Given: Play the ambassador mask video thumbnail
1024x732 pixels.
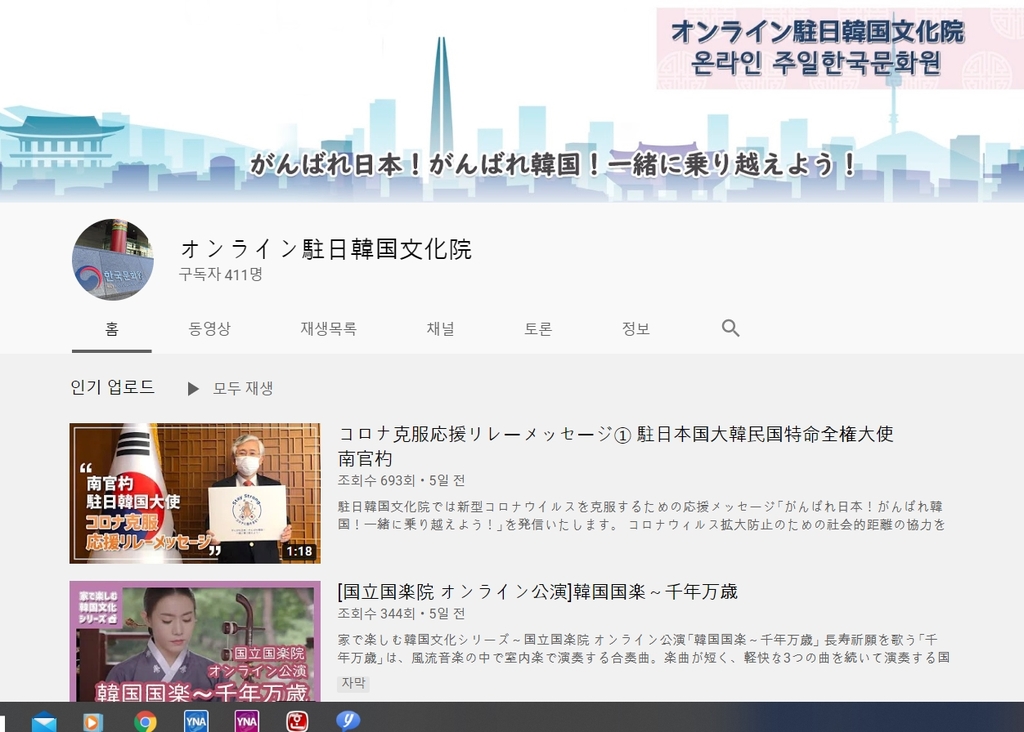Looking at the screenshot, I should (x=195, y=493).
